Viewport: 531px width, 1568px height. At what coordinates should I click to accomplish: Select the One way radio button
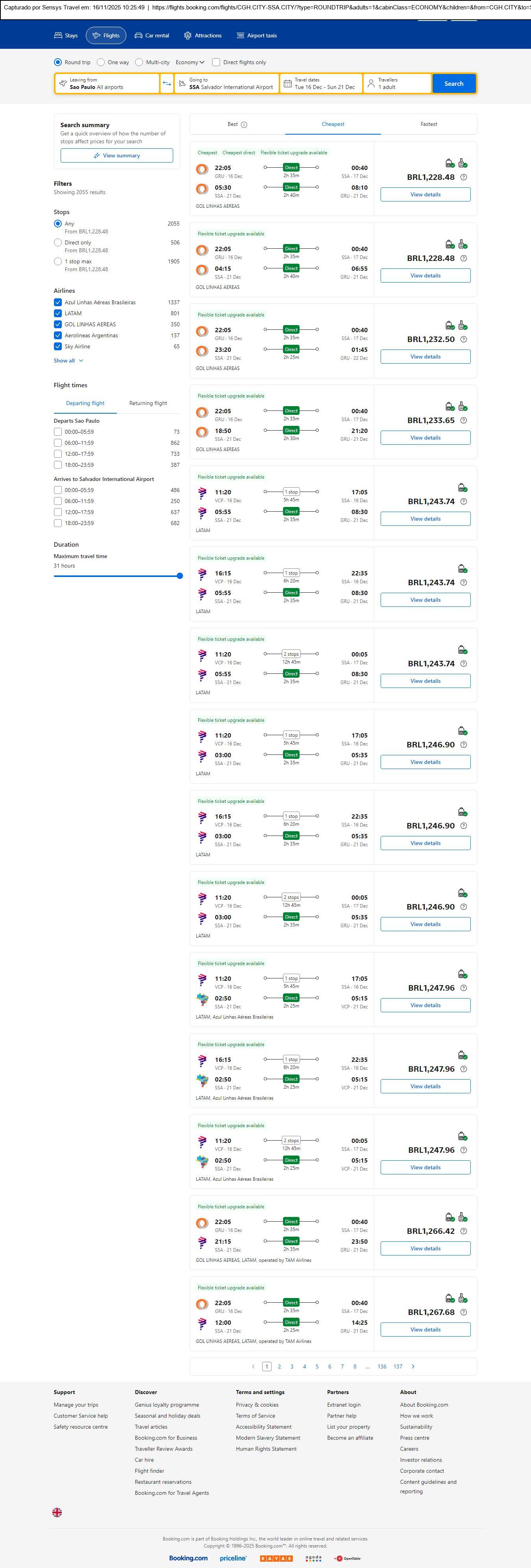pos(100,62)
